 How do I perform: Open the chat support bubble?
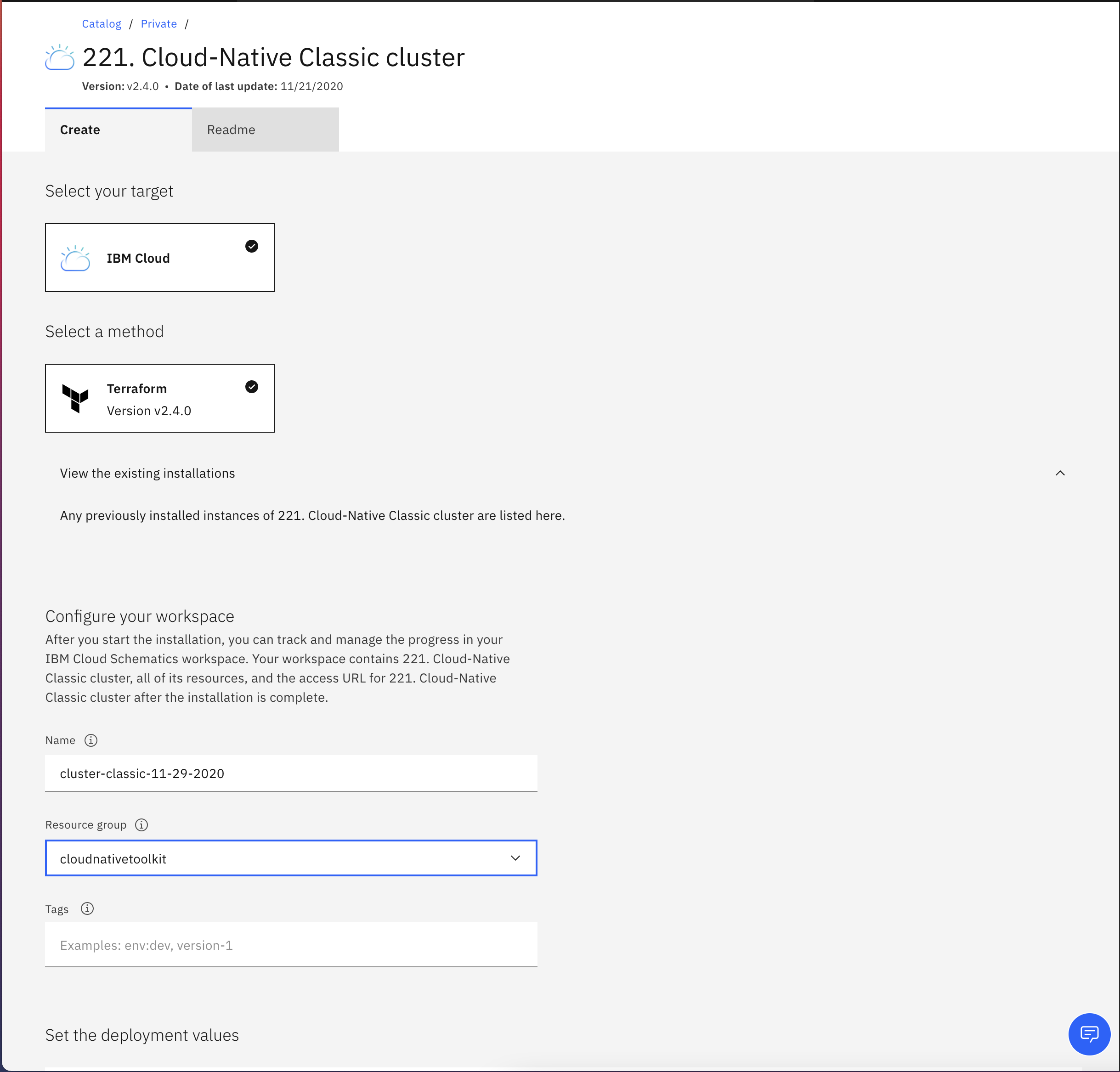tap(1089, 1034)
